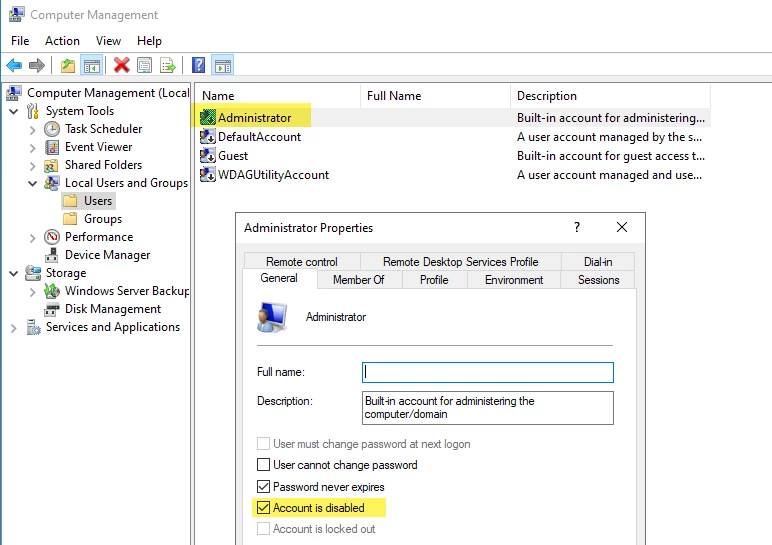Click the Groups folder icon
Screen dimensions: 772x545
click(70, 219)
